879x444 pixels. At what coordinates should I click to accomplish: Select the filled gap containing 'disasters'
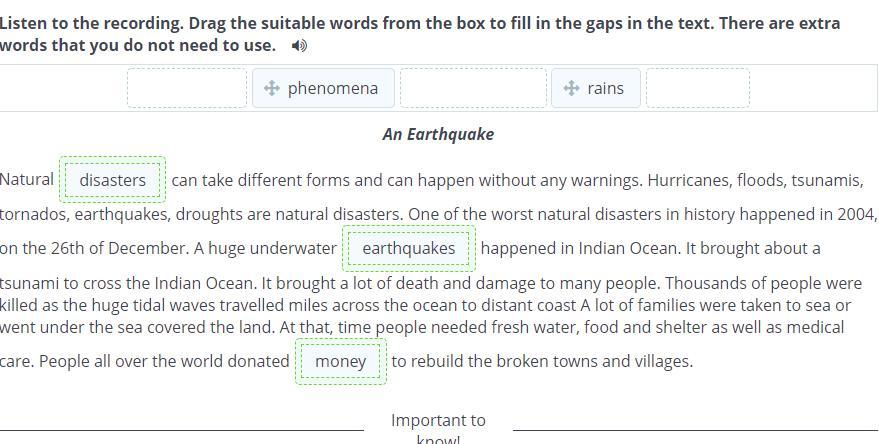(x=113, y=180)
